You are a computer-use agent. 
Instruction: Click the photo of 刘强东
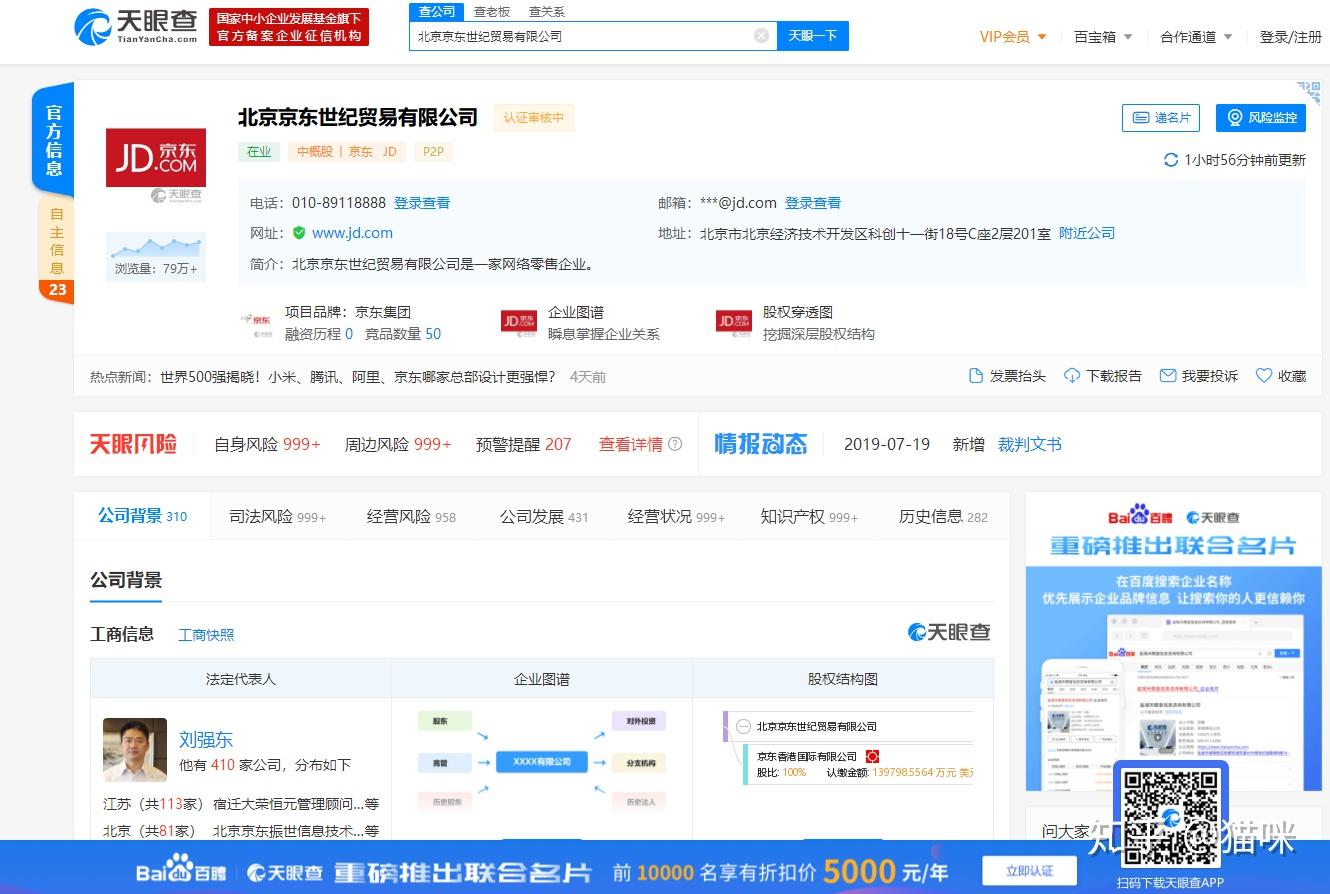(x=135, y=750)
